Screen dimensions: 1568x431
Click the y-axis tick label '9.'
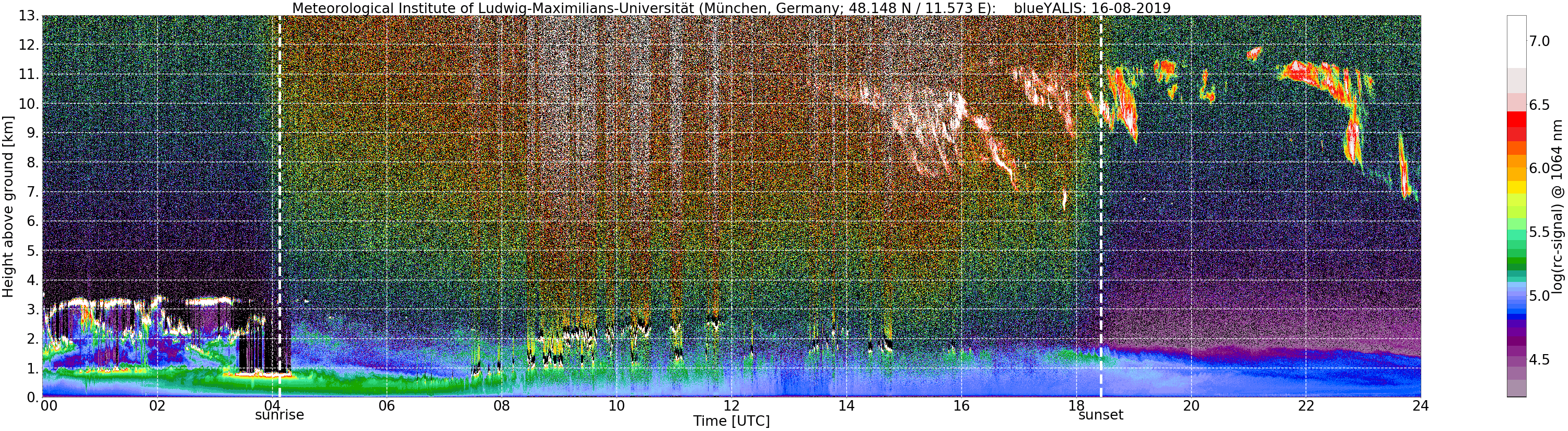(x=33, y=133)
